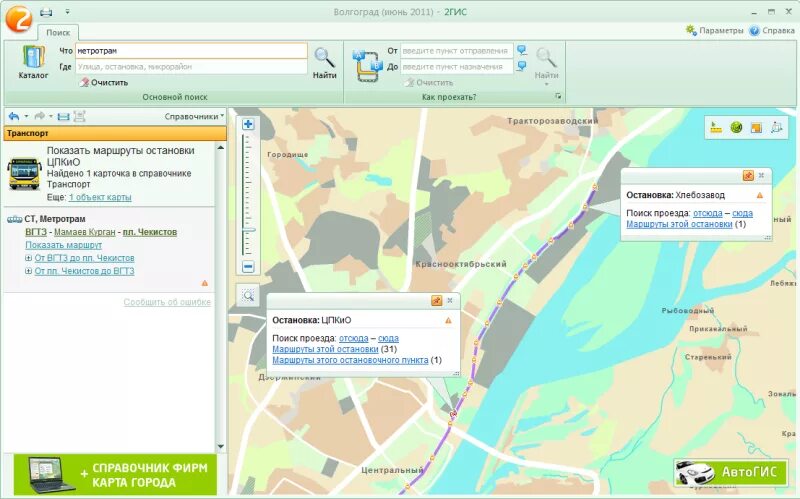Open the пл. Чекистов link
This screenshot has width=800, height=499.
click(150, 232)
